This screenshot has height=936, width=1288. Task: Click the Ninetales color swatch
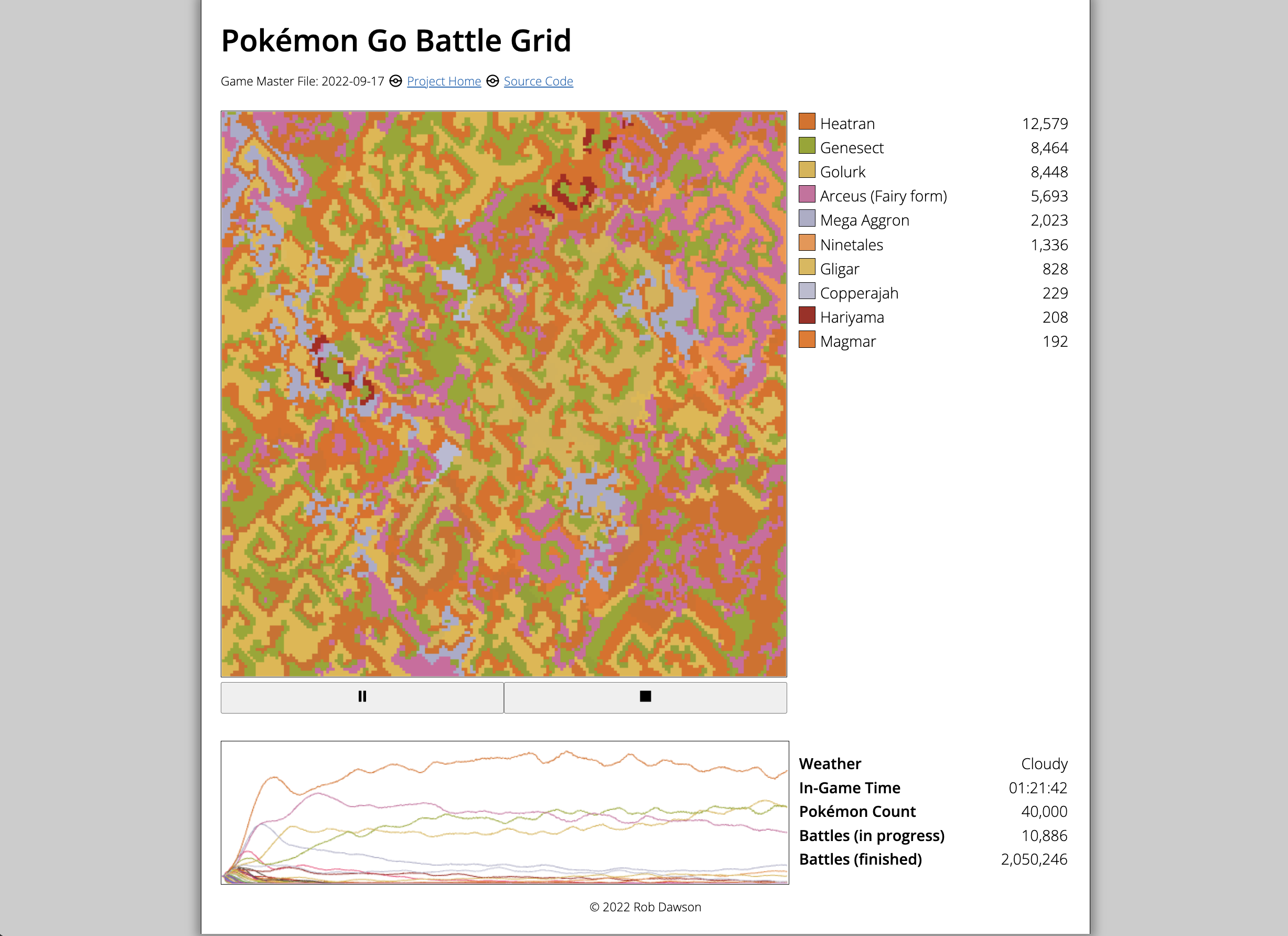(807, 243)
